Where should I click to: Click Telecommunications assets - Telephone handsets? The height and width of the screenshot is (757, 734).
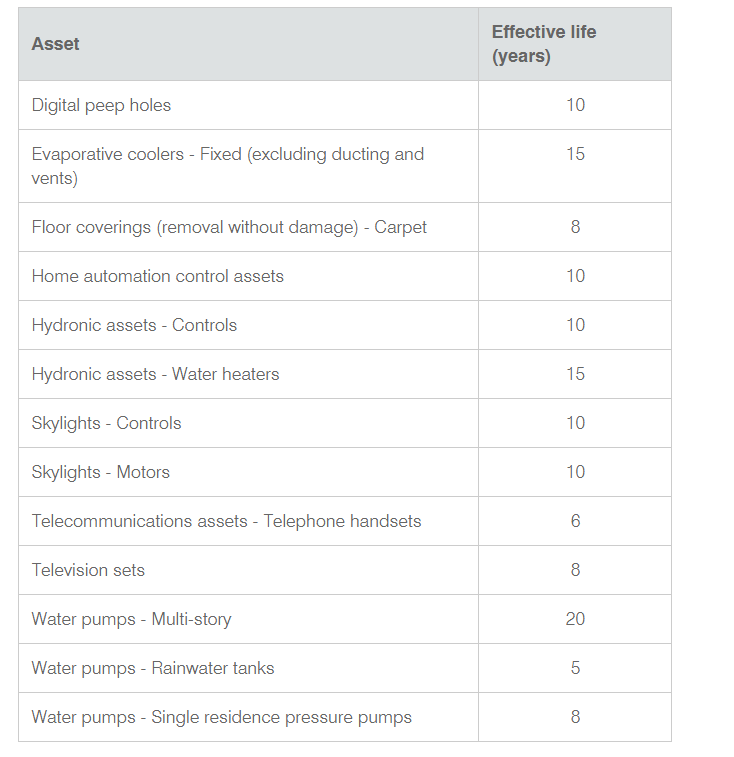point(226,521)
